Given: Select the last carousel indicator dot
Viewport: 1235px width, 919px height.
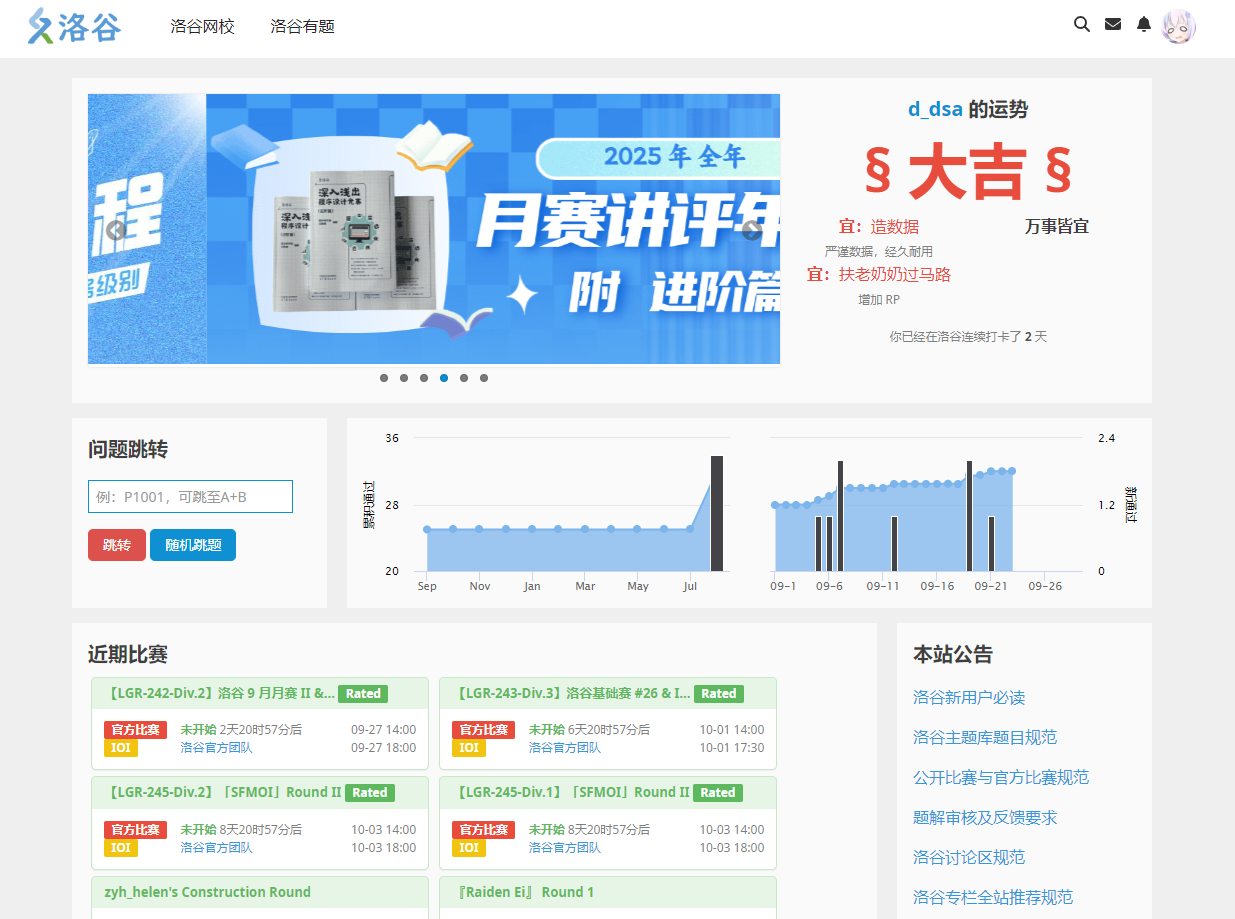Looking at the screenshot, I should pos(484,378).
